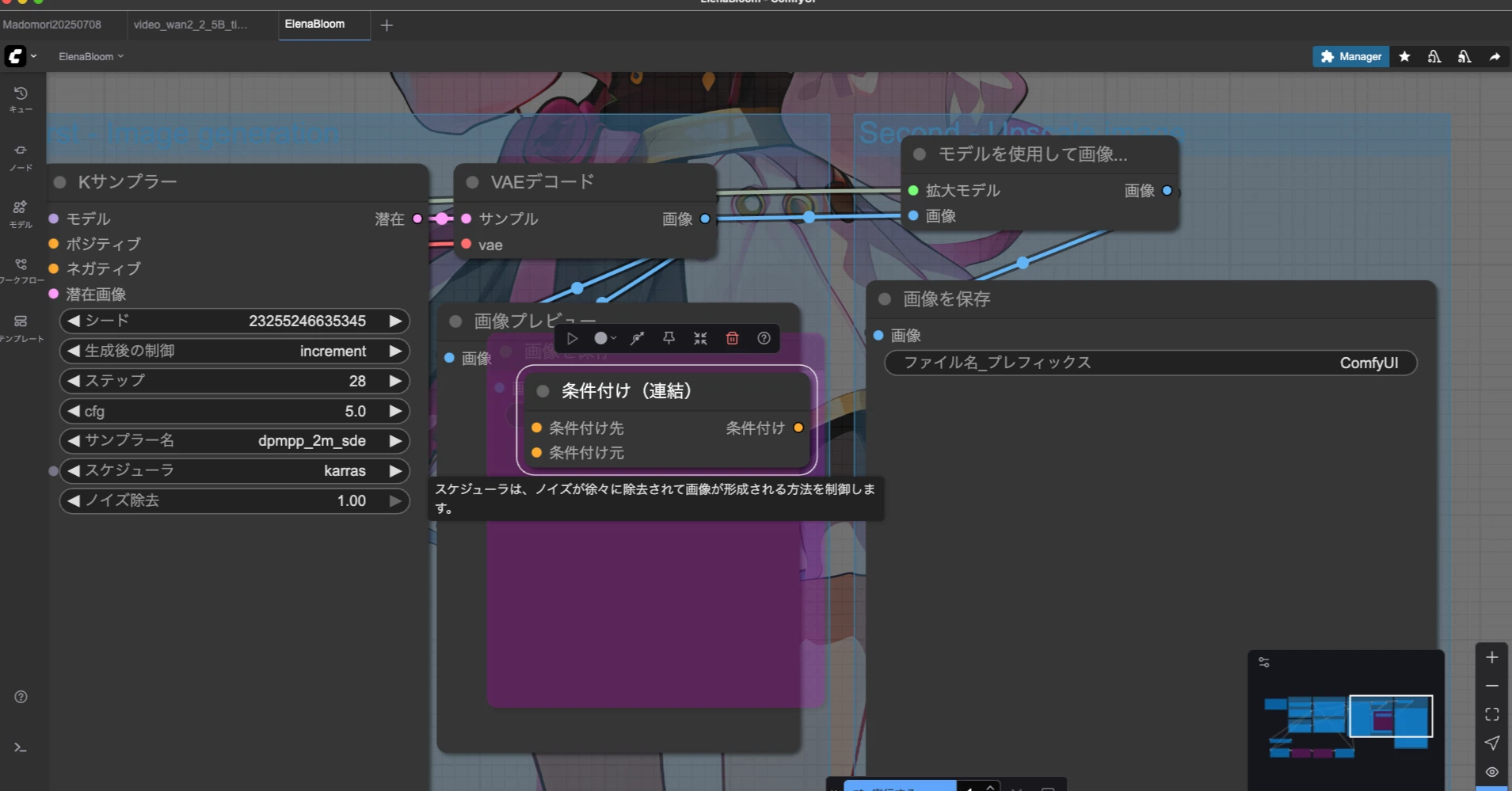1512x791 pixels.
Task: Run the selected node with the play icon
Action: [572, 338]
